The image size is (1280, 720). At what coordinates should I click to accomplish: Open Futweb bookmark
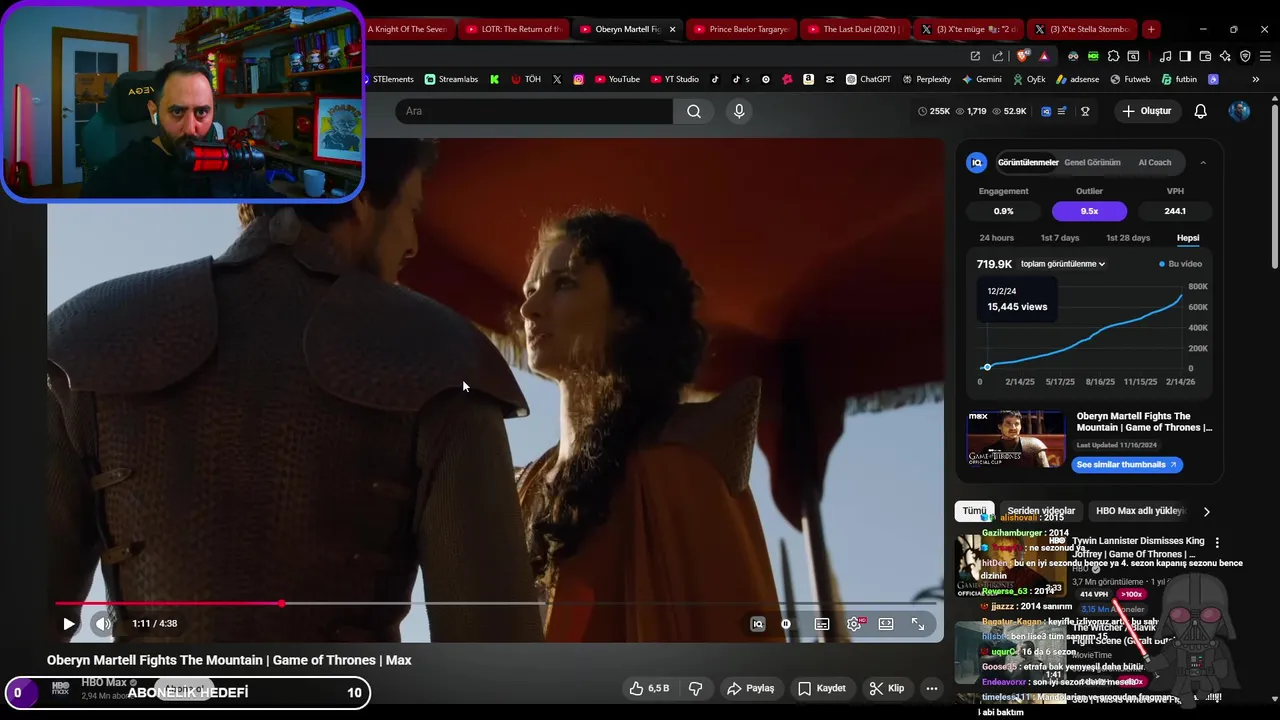pos(1130,79)
